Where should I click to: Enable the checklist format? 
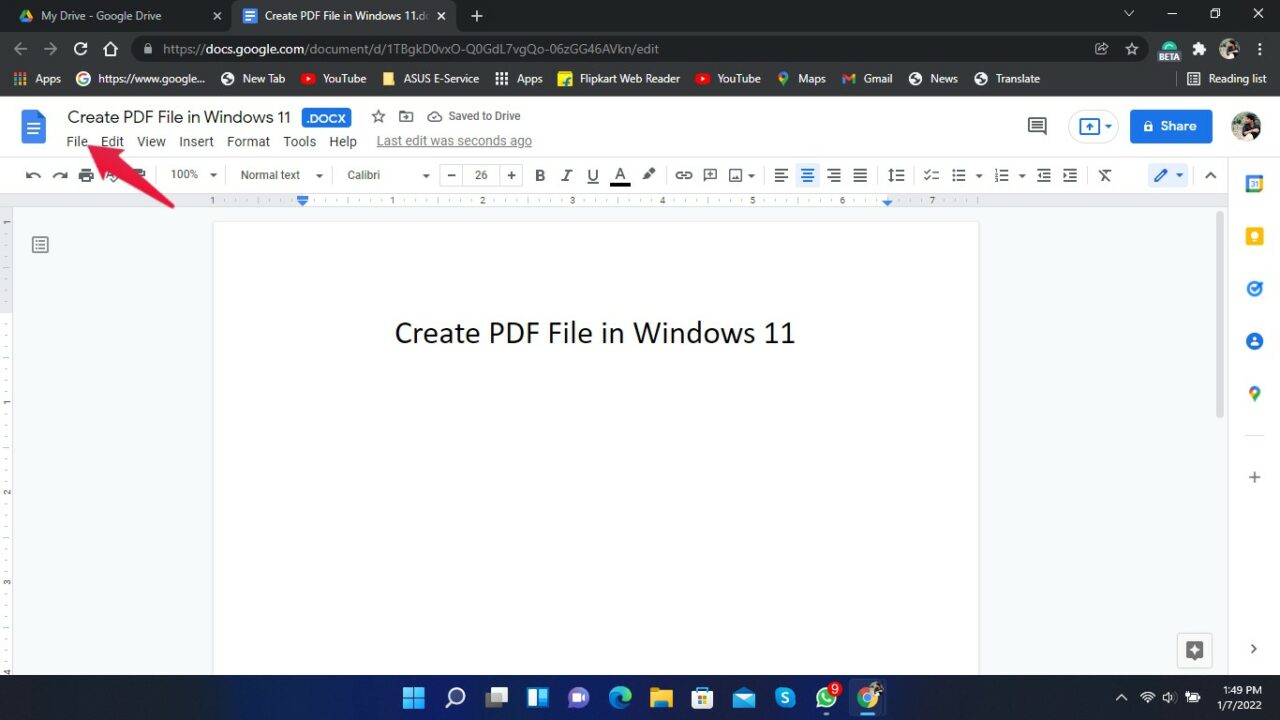[x=930, y=175]
